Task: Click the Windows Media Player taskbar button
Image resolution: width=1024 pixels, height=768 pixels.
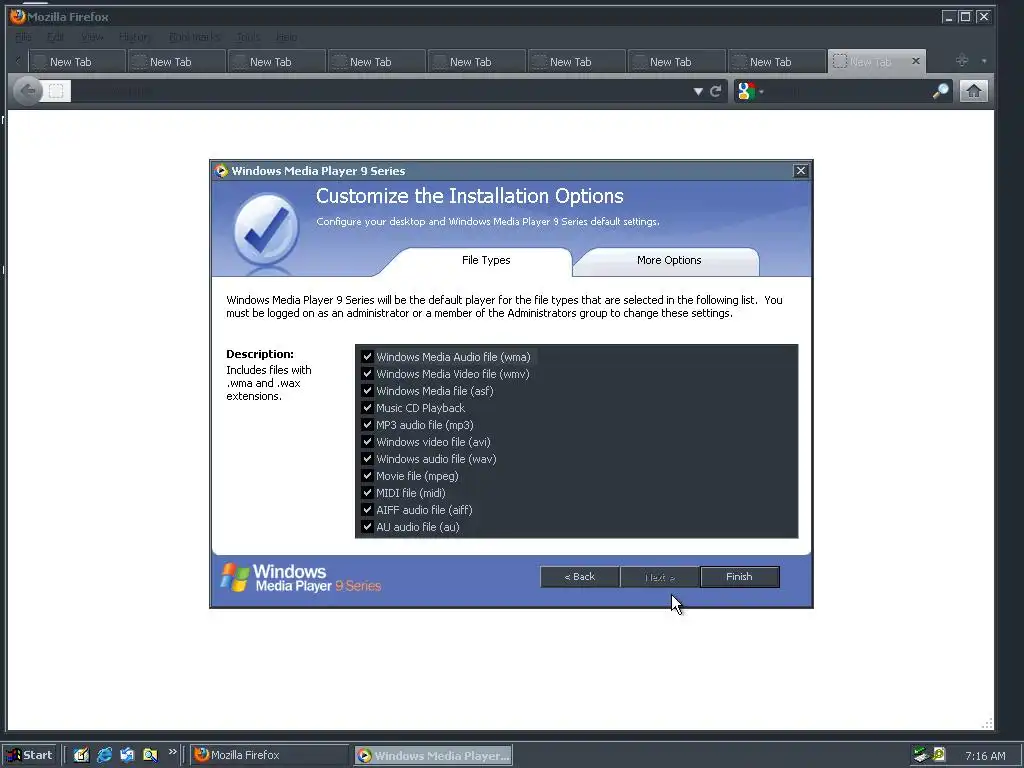Action: coord(434,755)
